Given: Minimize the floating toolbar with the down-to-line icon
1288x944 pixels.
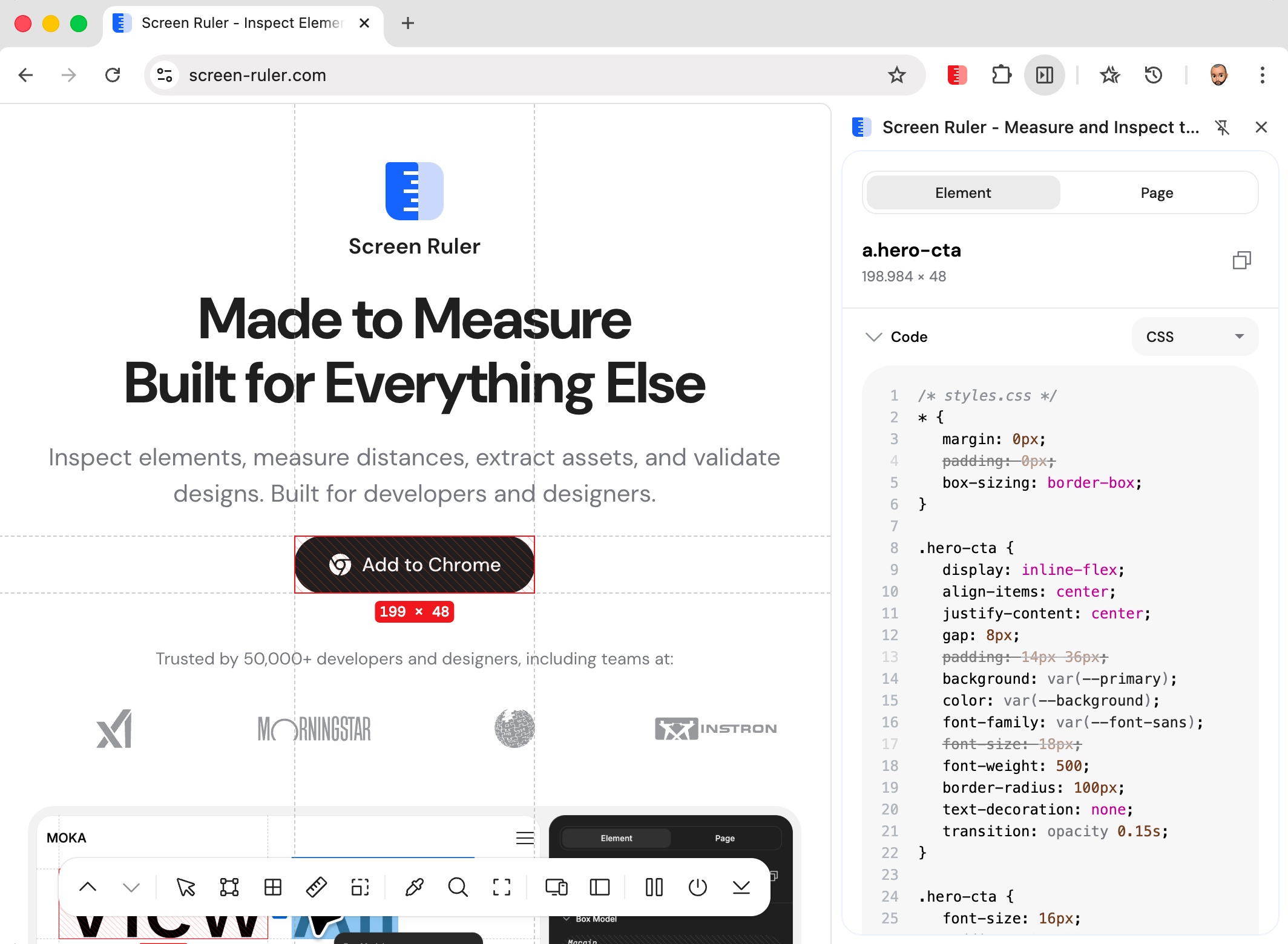Looking at the screenshot, I should pos(741,887).
